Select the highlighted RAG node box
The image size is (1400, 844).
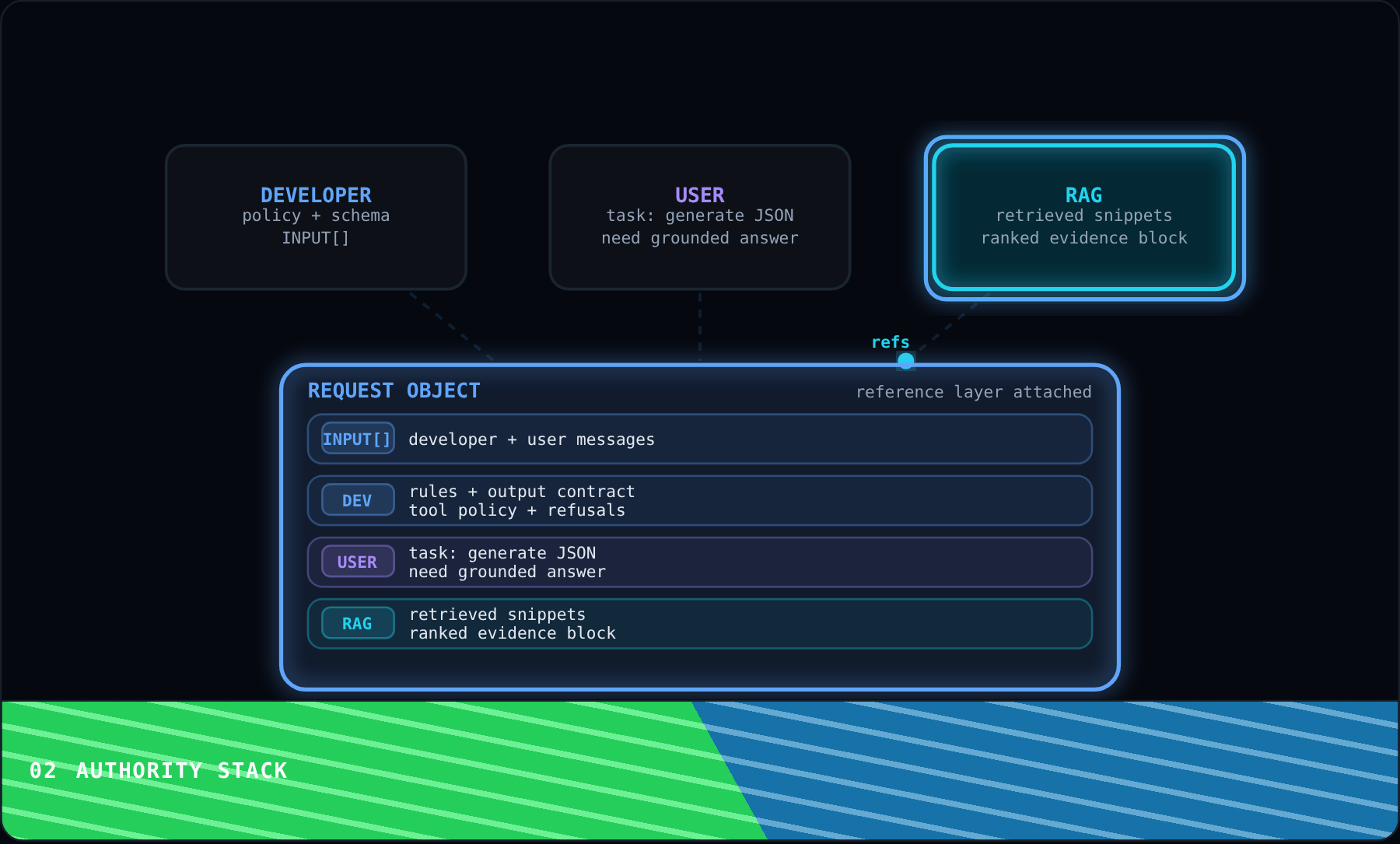click(x=1084, y=217)
